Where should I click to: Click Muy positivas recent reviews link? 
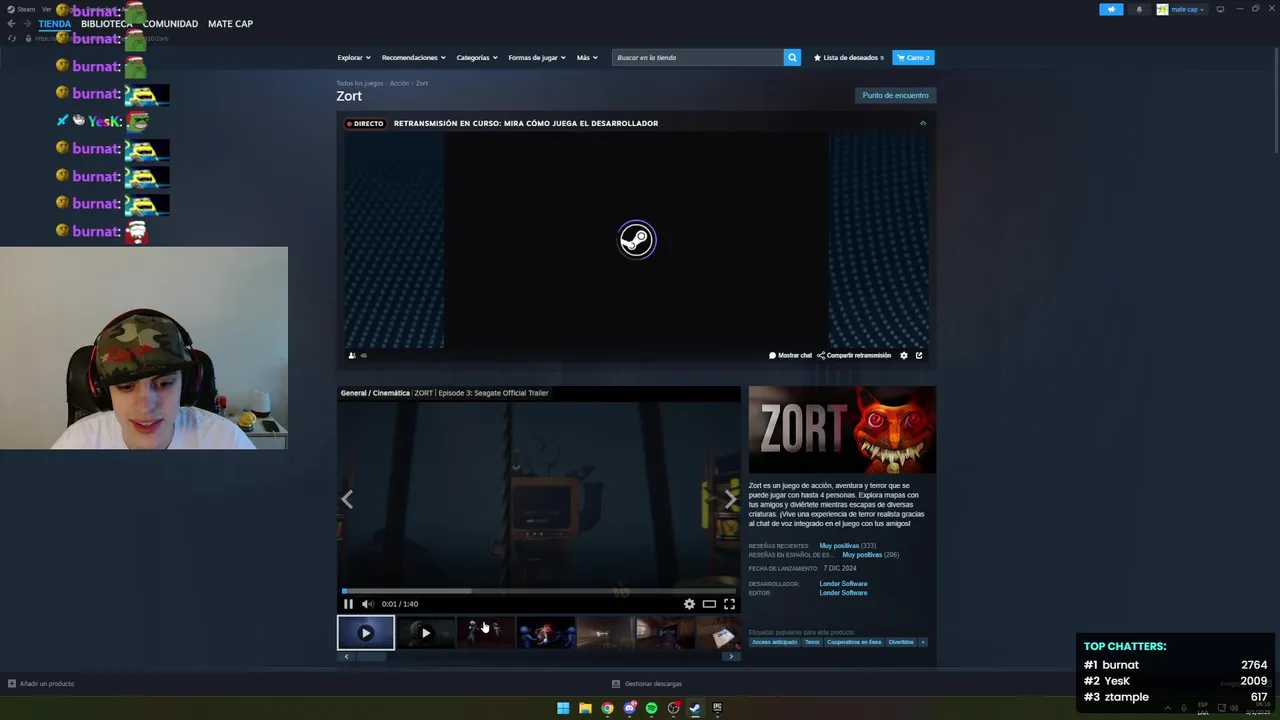click(x=839, y=546)
